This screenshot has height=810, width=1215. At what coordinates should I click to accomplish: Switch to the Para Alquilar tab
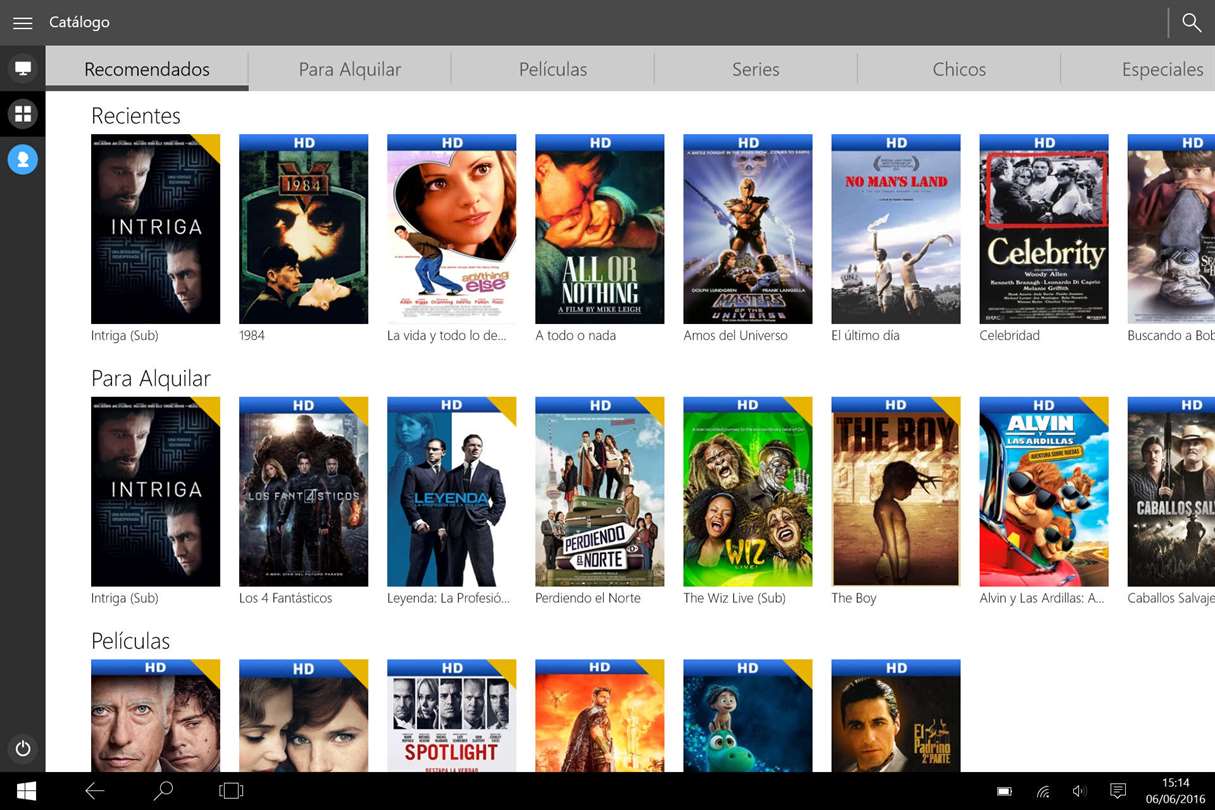tap(350, 69)
